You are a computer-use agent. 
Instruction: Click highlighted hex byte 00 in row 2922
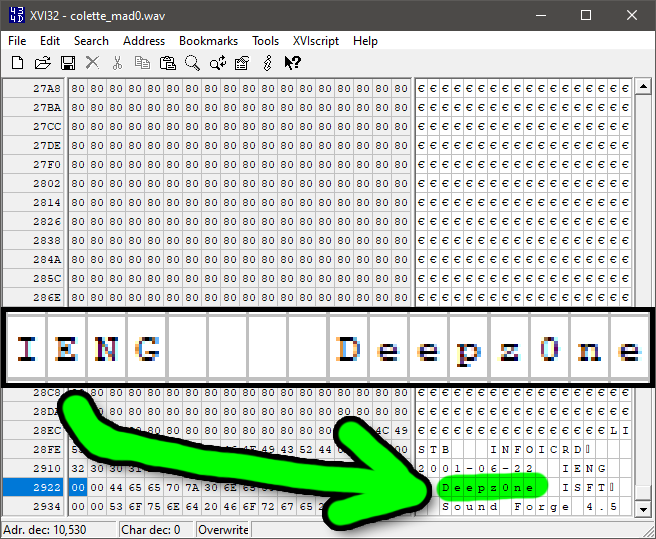tap(78, 488)
